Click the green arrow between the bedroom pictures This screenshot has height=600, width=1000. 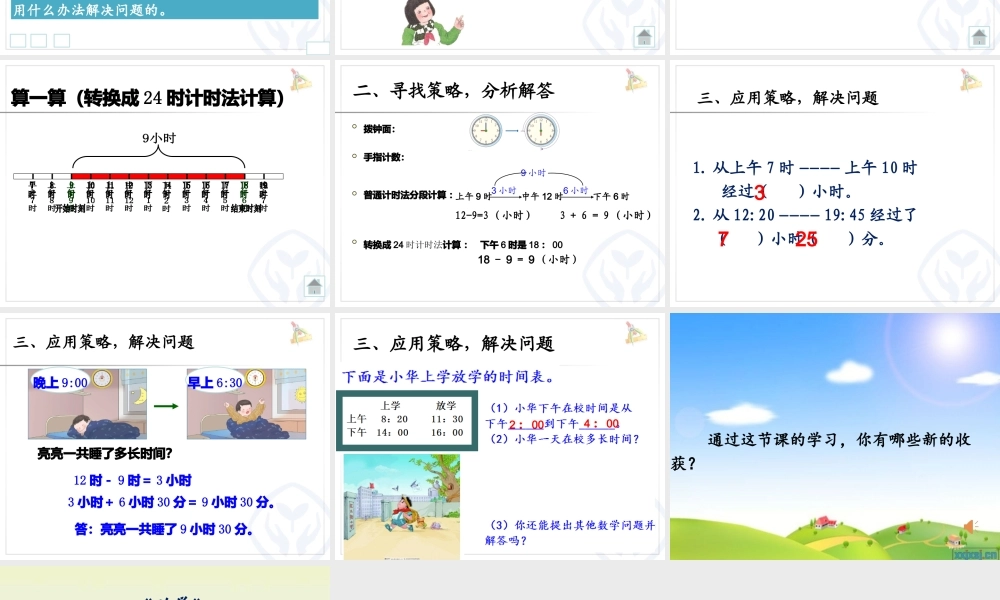[166, 406]
